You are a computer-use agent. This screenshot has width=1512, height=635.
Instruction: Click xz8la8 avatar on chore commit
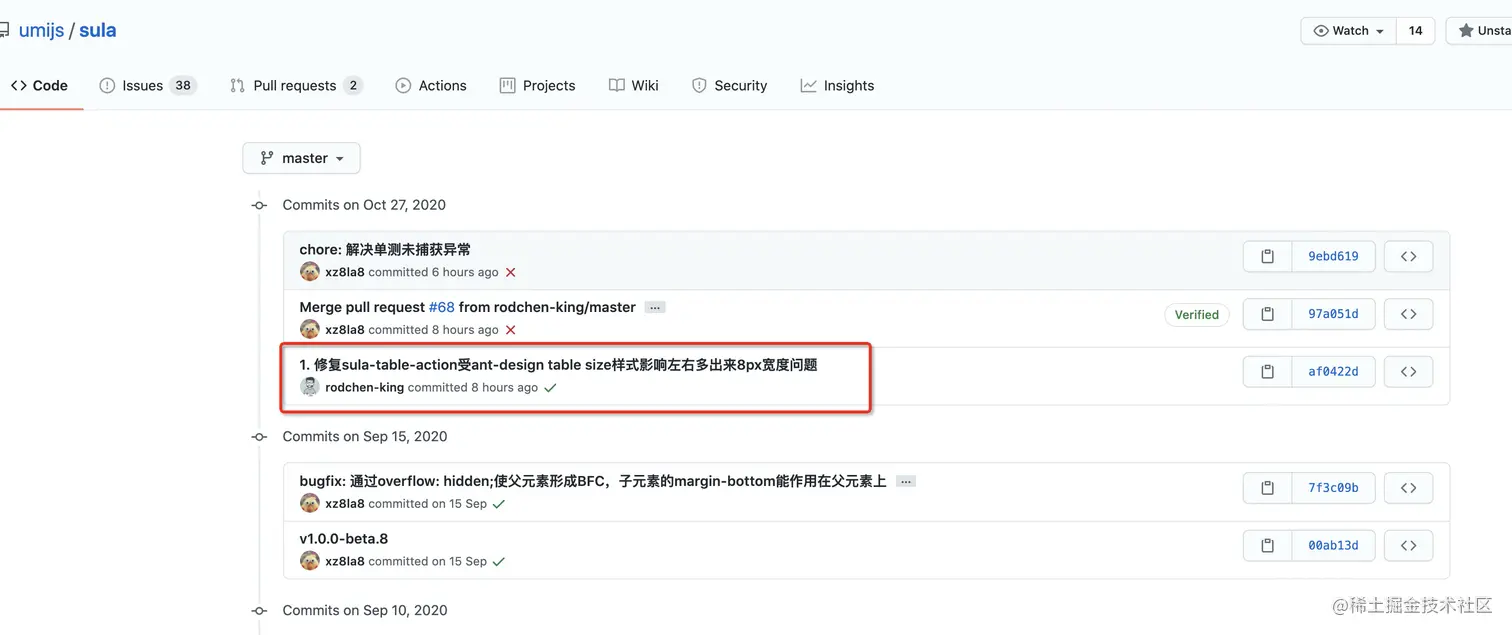310,272
